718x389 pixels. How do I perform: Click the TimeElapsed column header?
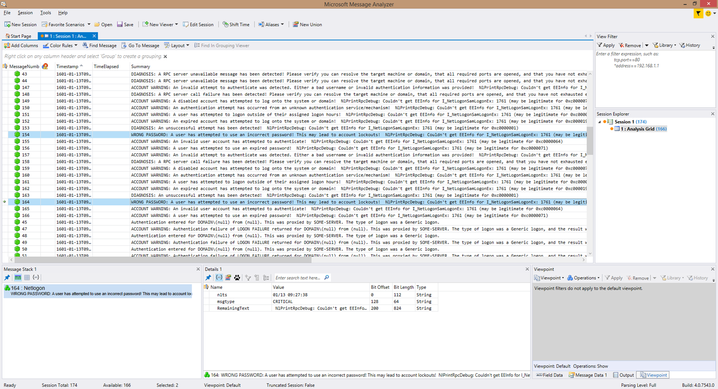tap(106, 66)
